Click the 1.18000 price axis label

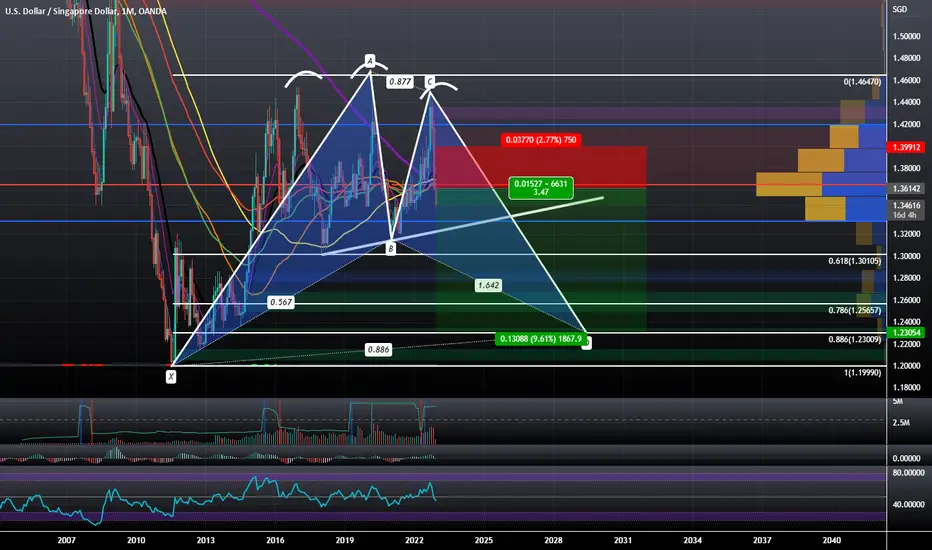point(906,388)
